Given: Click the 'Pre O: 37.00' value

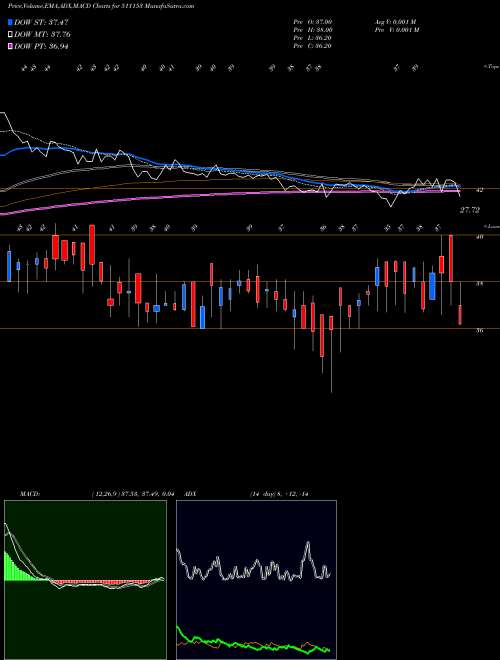Looking at the screenshot, I should coord(313,22).
